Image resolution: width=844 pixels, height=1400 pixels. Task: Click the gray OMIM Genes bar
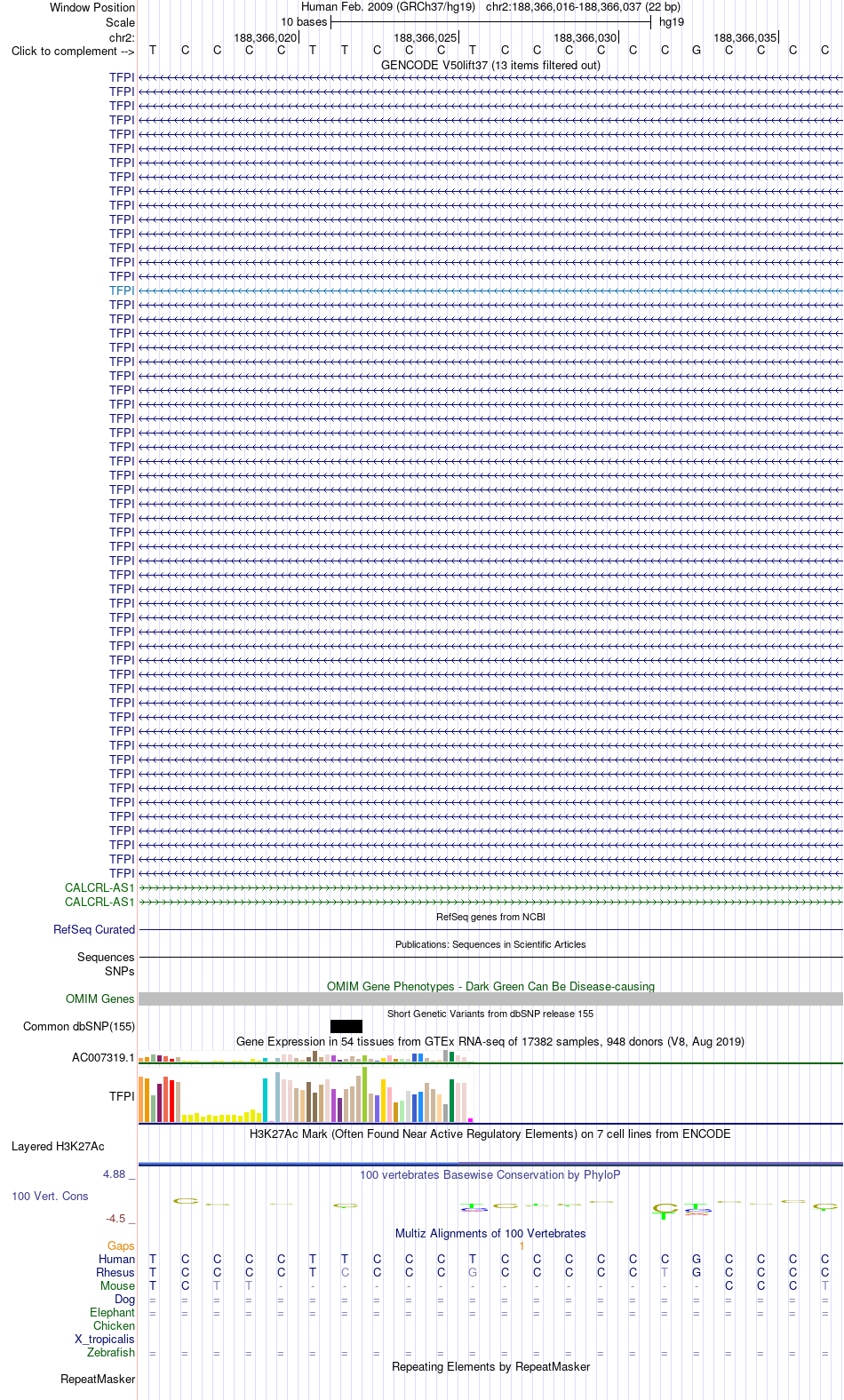(490, 999)
